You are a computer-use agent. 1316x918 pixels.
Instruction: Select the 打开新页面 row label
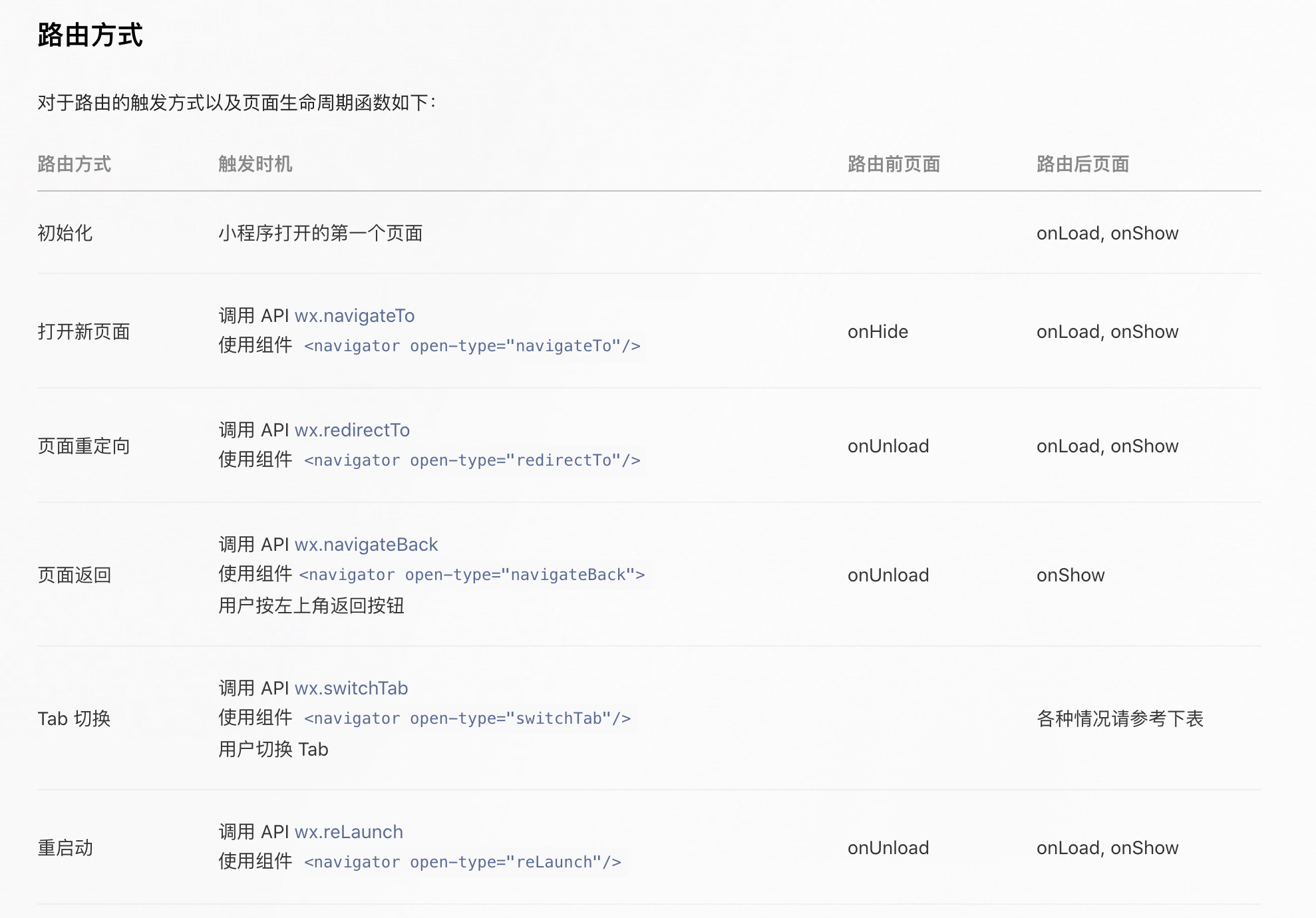tap(84, 332)
